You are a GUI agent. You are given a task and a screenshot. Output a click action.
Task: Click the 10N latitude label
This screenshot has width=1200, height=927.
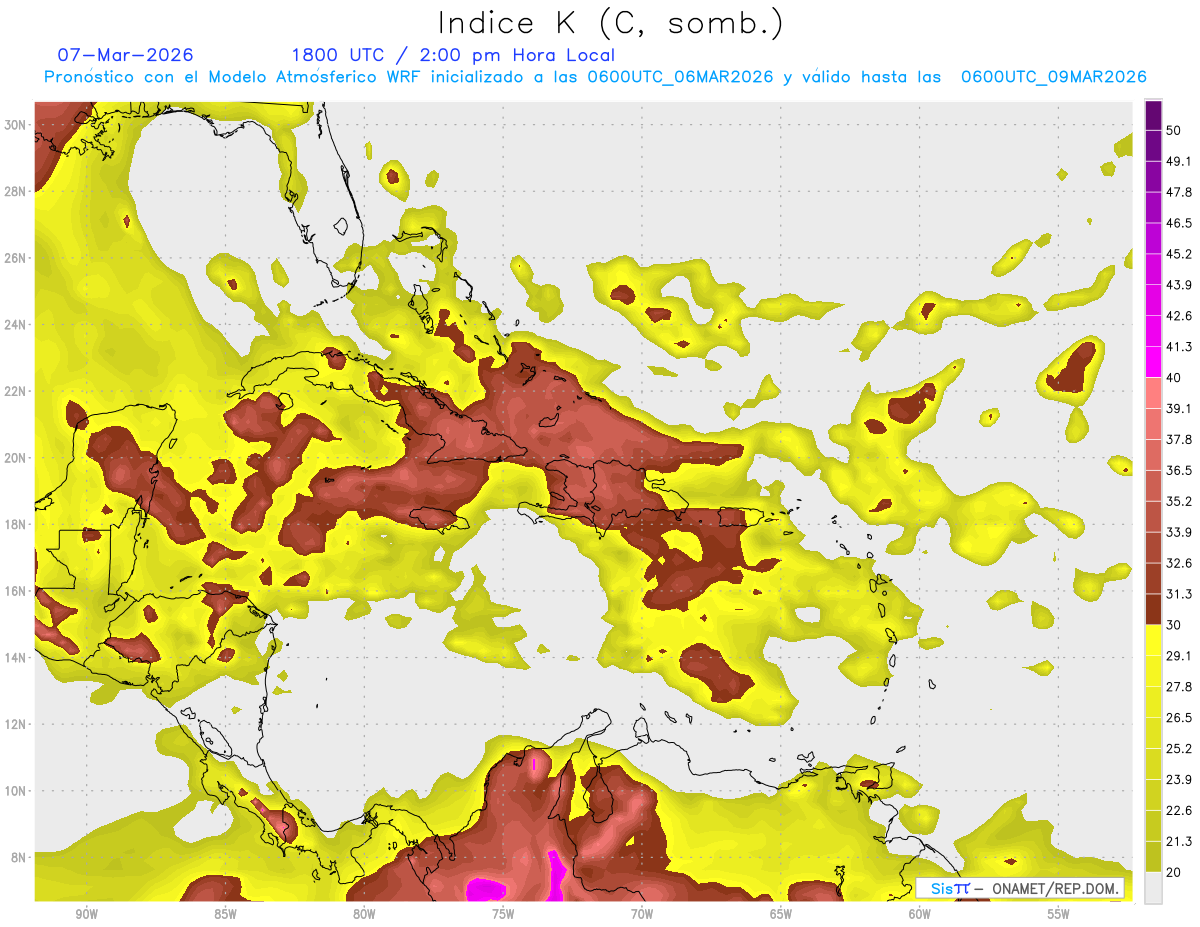16,790
